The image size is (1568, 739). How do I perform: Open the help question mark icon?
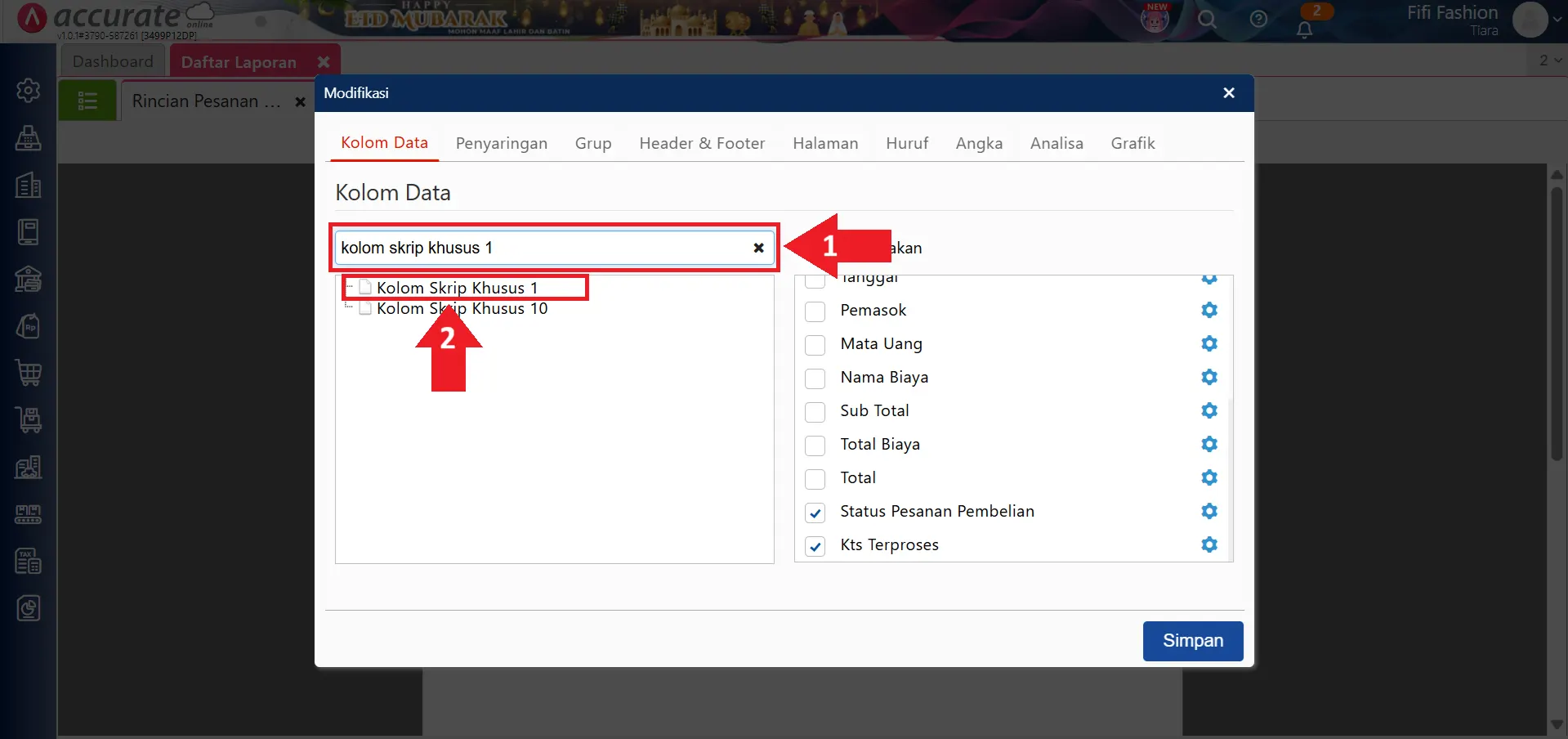(1258, 19)
